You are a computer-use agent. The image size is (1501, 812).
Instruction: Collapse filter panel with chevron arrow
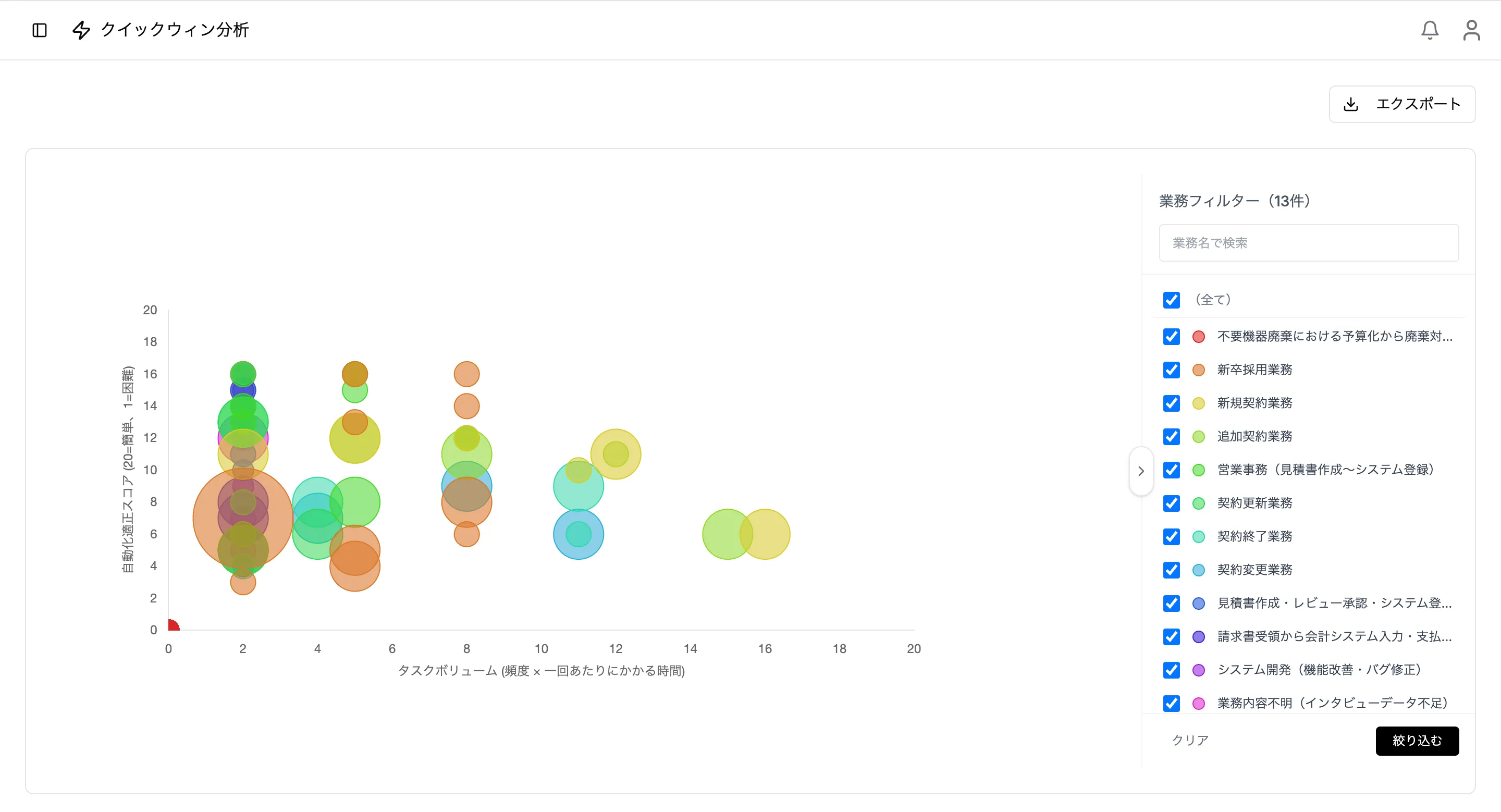(1141, 471)
